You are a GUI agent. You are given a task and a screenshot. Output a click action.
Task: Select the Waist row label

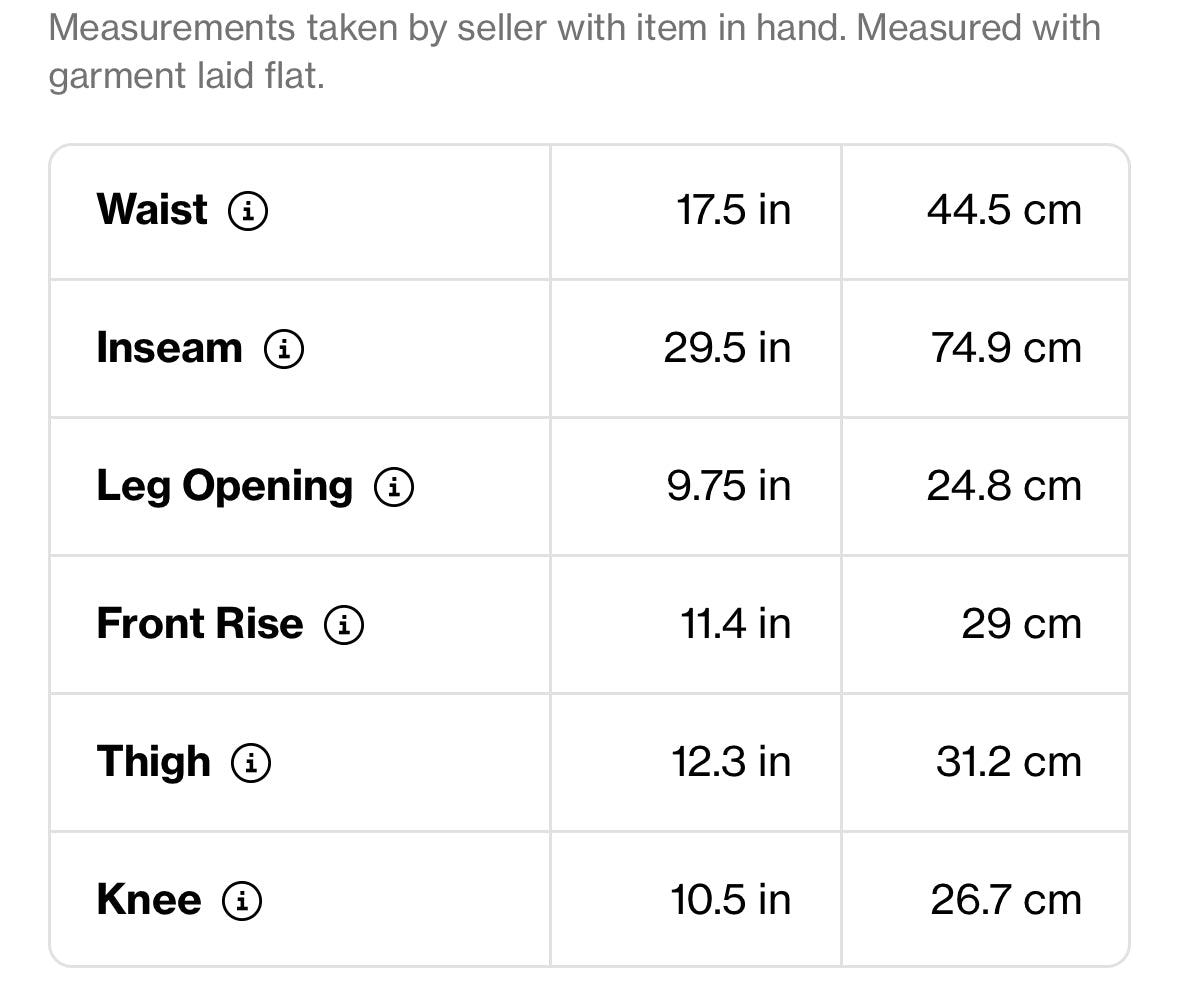coord(152,209)
